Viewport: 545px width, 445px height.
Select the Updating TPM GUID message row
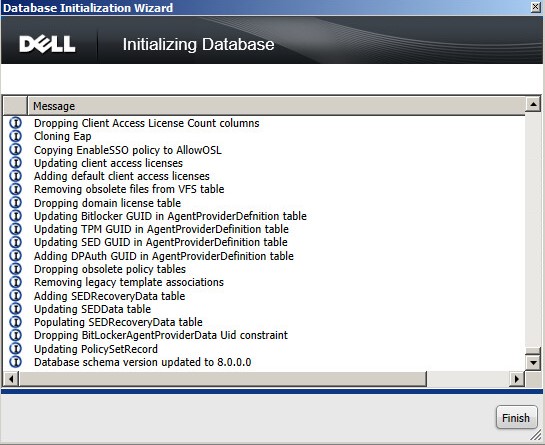(x=161, y=229)
